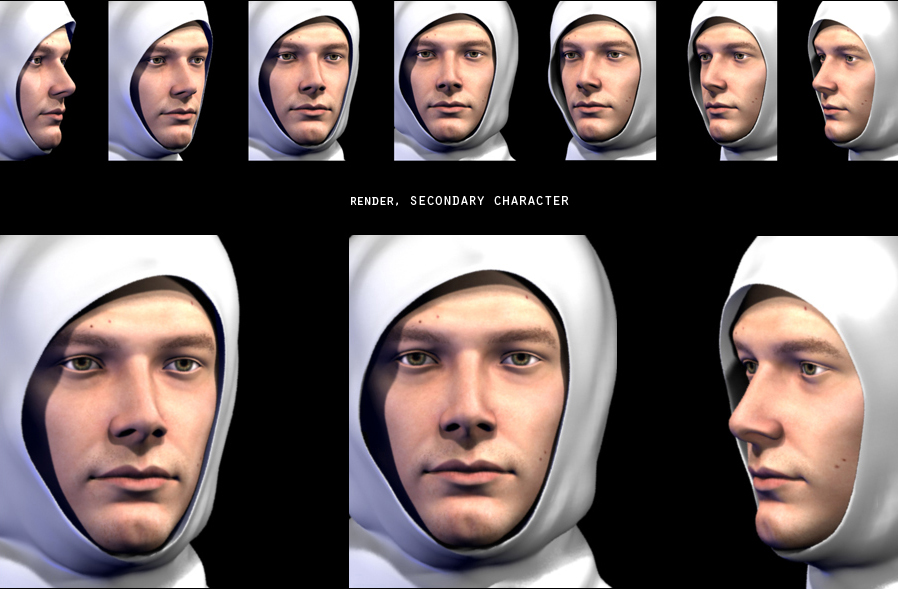
Task: Click the 'RENDER, SECONDARY CHARACTER' caption text
Action: coord(459,201)
